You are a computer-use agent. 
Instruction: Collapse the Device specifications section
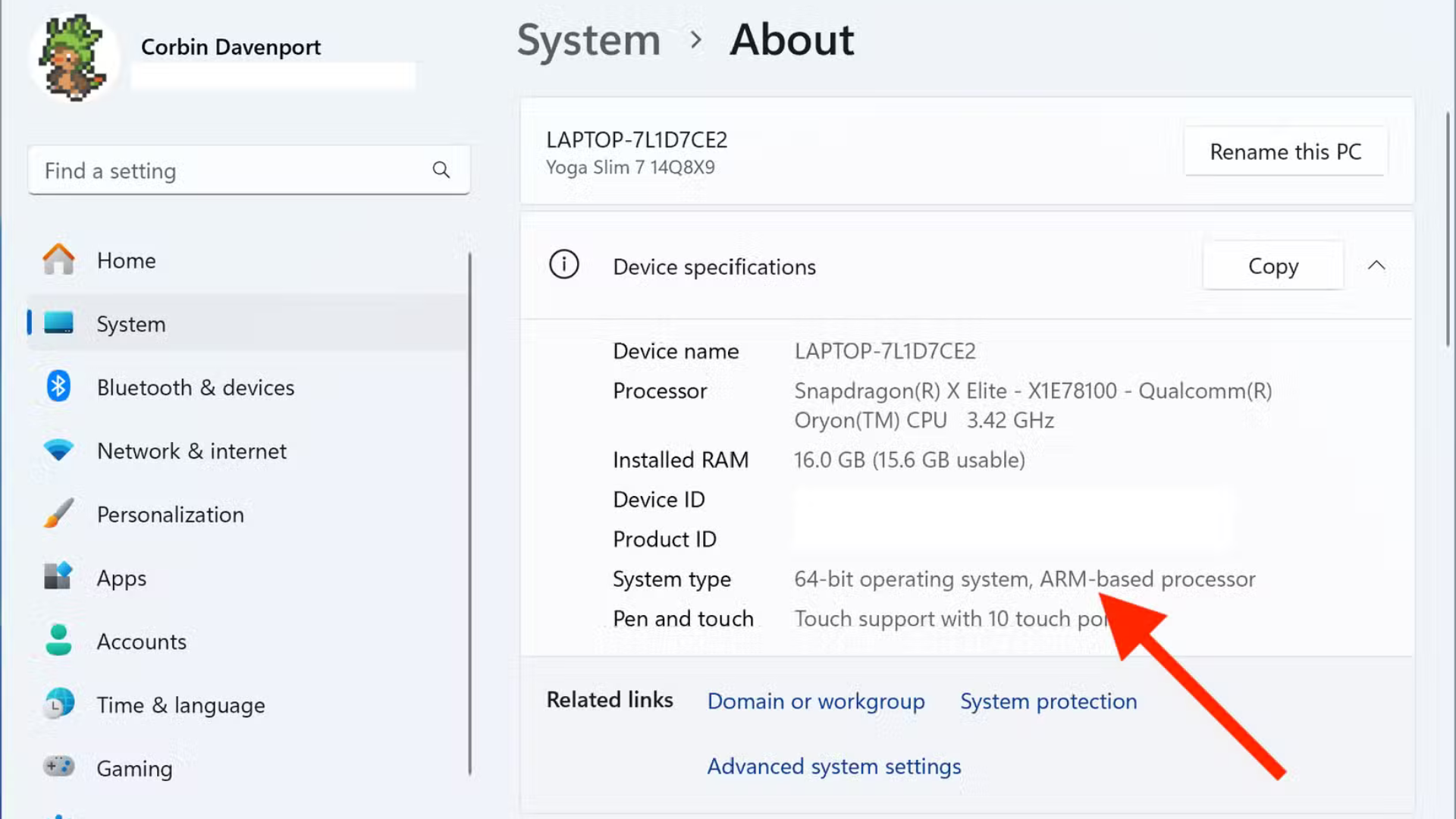point(1377,265)
